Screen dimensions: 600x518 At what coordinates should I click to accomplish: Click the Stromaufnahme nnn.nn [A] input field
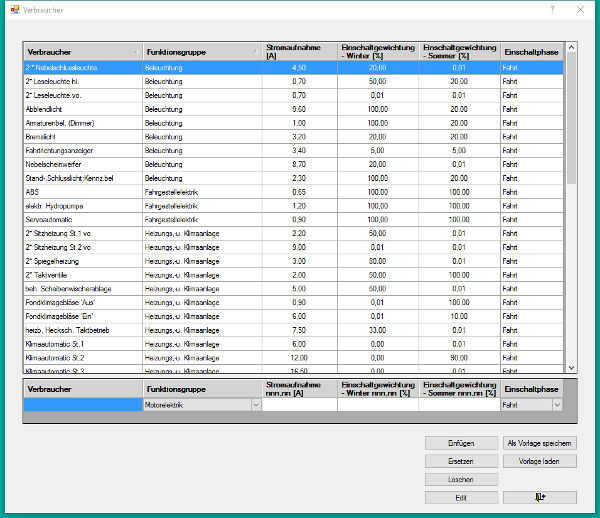pos(300,405)
